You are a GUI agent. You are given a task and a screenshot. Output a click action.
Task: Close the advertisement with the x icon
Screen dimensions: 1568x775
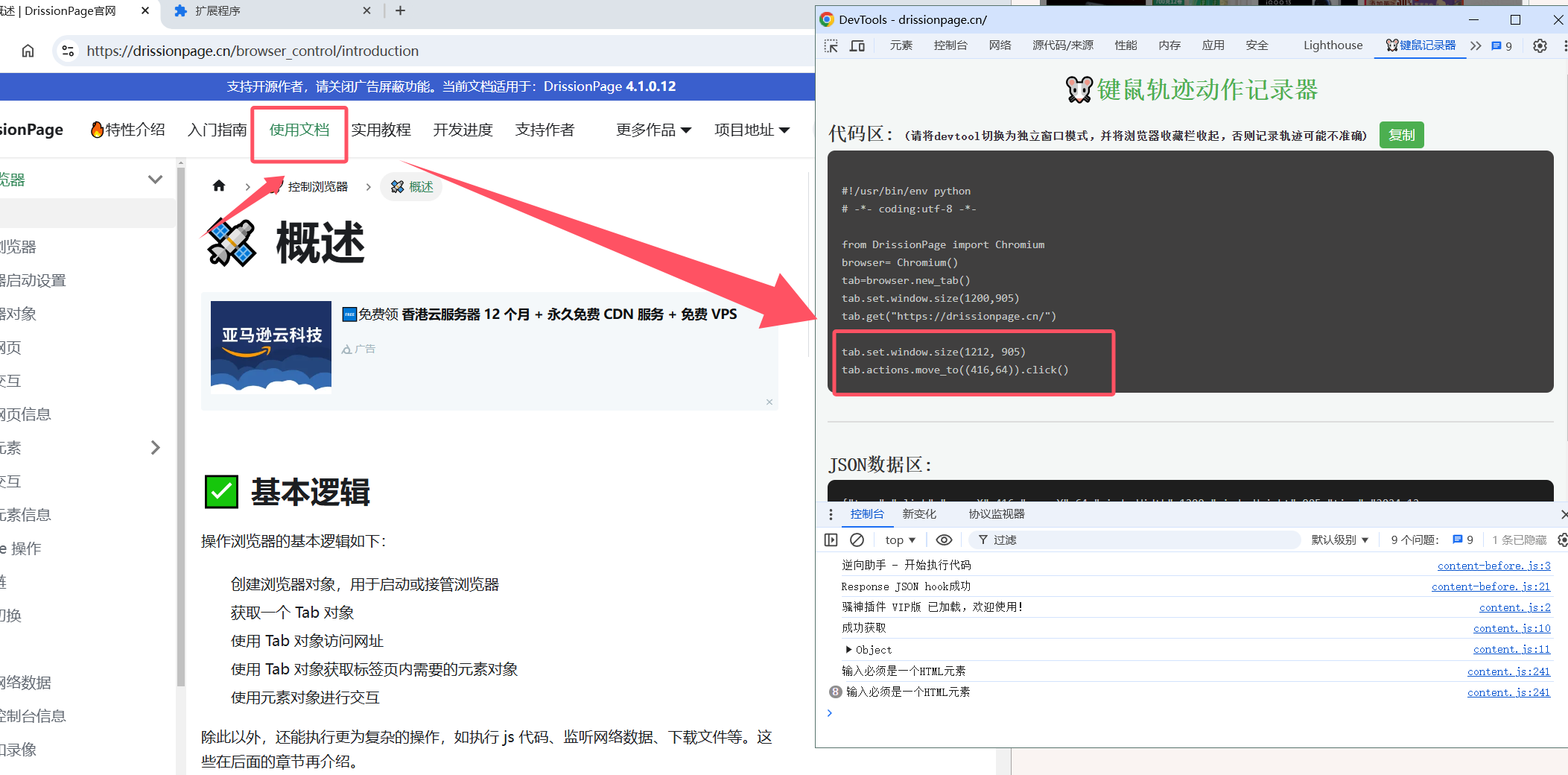point(769,402)
